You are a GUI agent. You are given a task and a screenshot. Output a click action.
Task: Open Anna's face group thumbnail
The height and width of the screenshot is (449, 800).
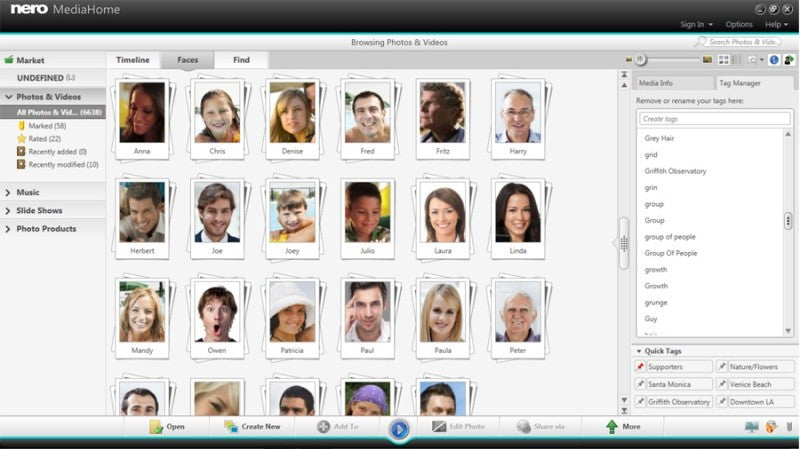tap(142, 118)
